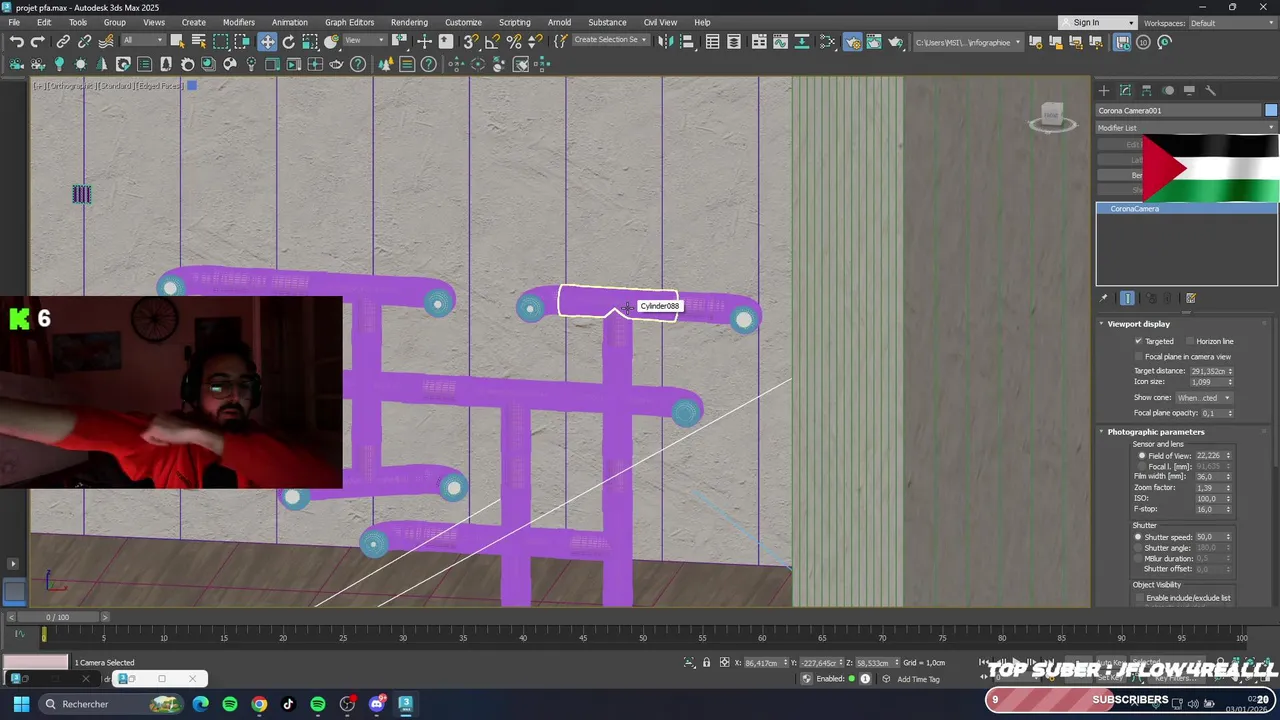Select the MBlur duration radio button
The image size is (1280, 720).
pos(1138,558)
